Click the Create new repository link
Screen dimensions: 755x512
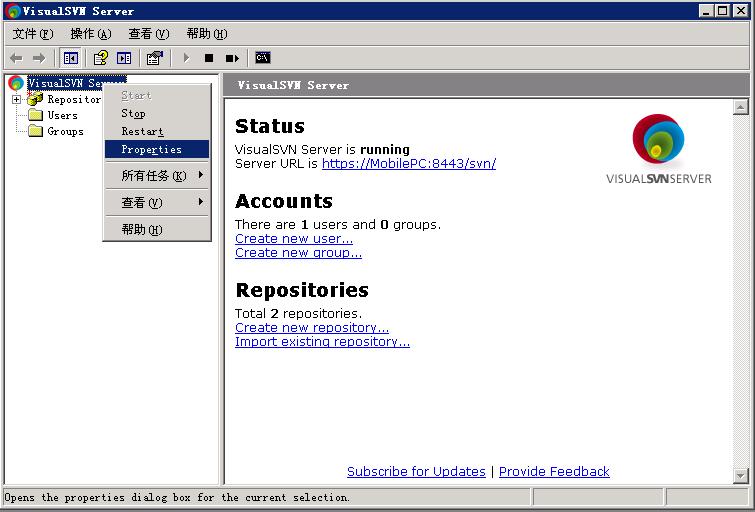click(312, 328)
